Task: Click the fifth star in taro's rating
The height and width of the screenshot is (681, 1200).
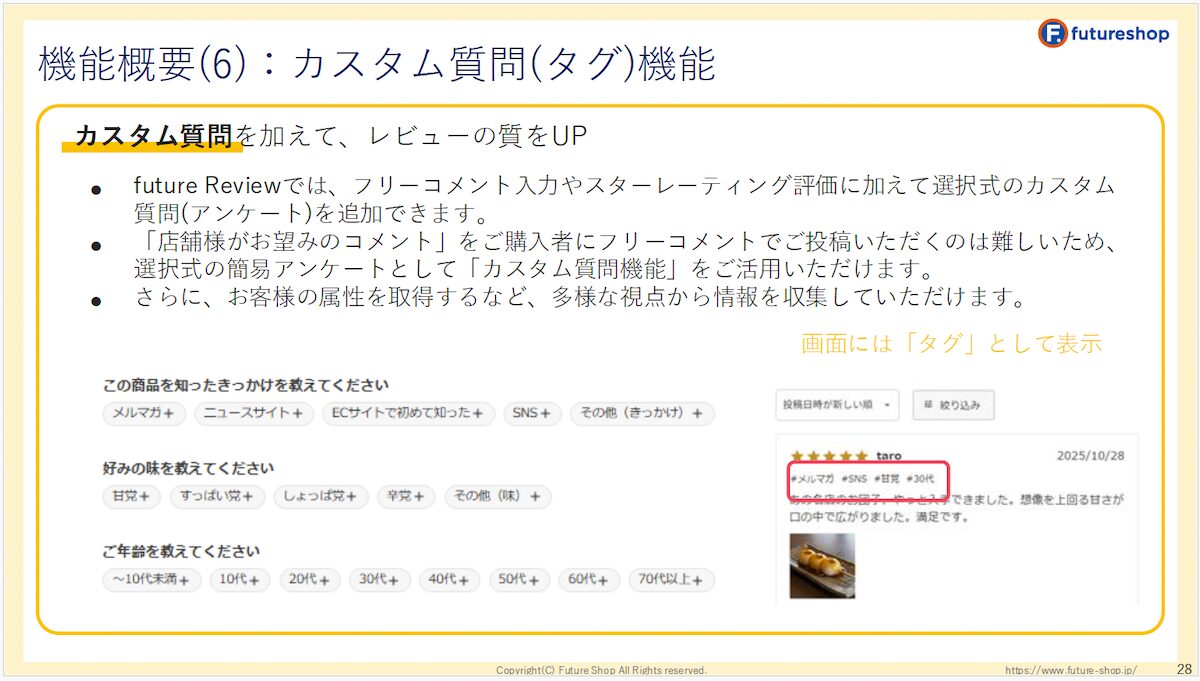Action: (861, 454)
